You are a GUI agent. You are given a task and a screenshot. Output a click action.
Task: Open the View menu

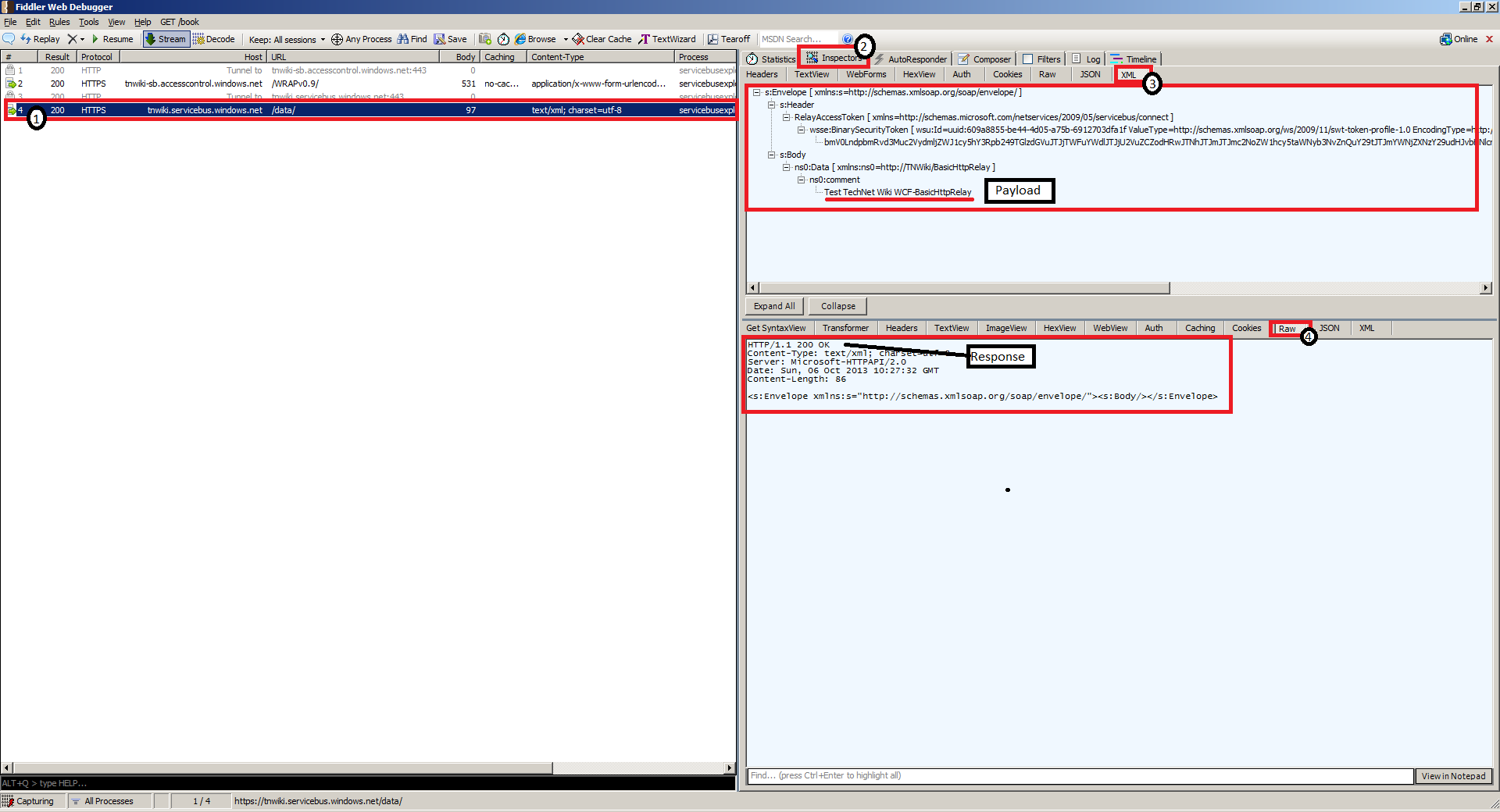tap(116, 22)
